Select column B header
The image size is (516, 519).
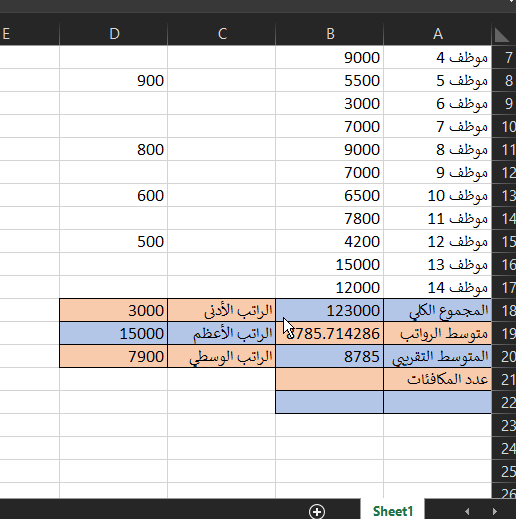coord(330,34)
